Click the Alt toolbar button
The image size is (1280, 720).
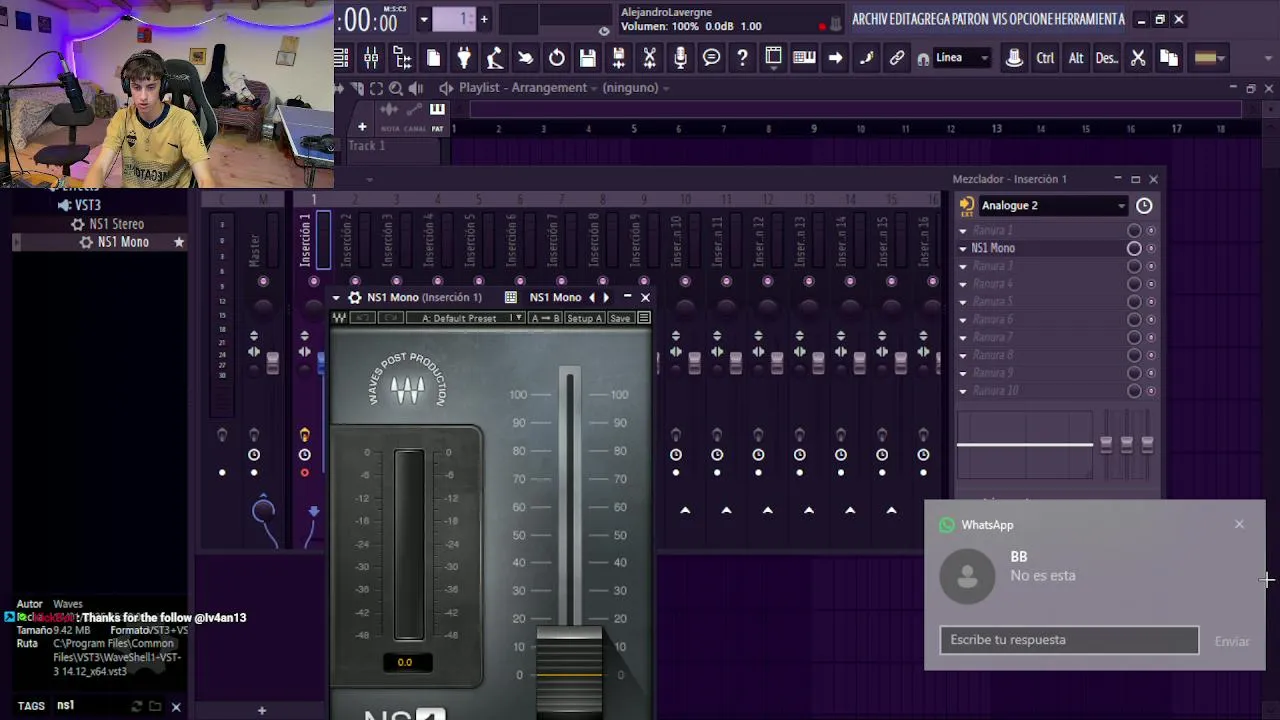1076,58
